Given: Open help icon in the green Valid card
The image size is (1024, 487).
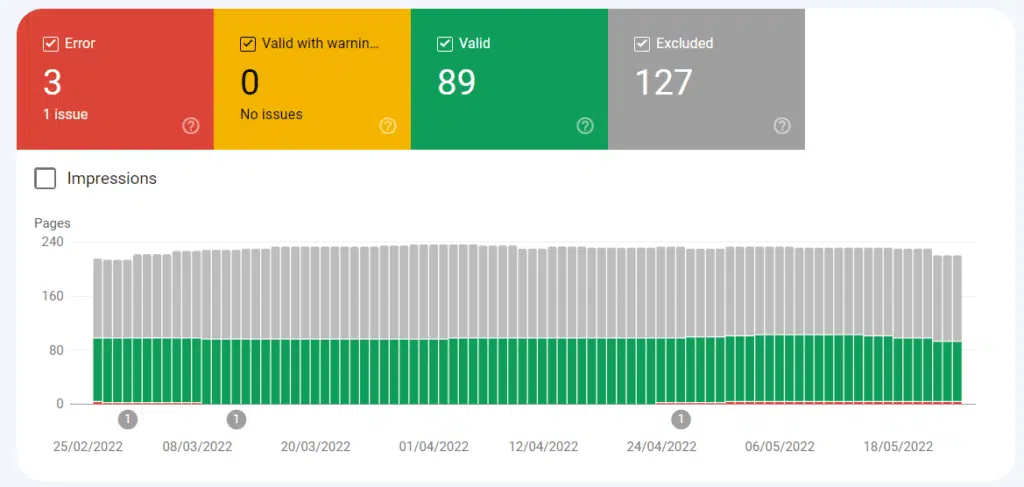Looking at the screenshot, I should (x=585, y=126).
